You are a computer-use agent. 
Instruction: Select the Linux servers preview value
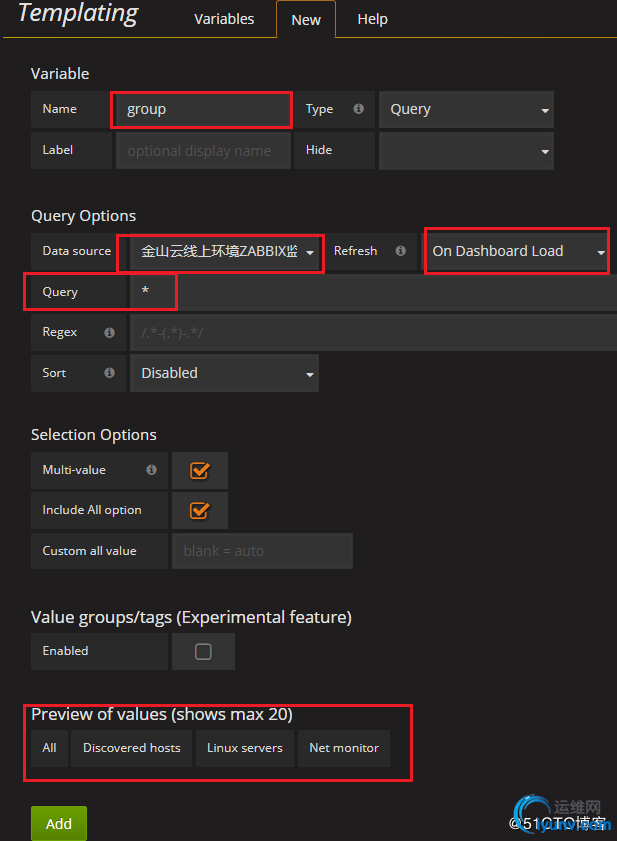tap(245, 748)
